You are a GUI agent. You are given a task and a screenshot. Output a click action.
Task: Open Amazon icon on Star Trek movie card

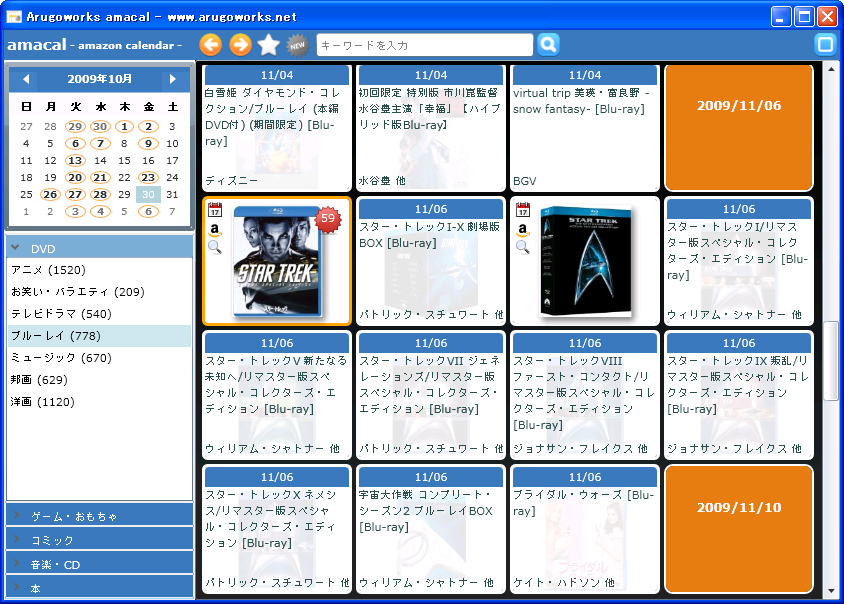215,230
